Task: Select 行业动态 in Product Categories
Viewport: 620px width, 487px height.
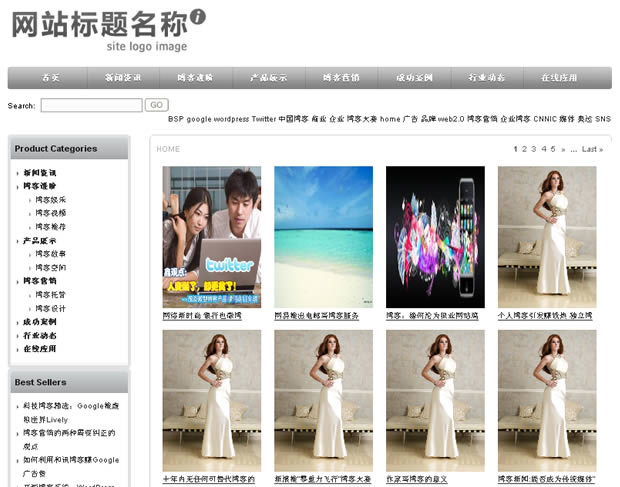Action: 40,336
